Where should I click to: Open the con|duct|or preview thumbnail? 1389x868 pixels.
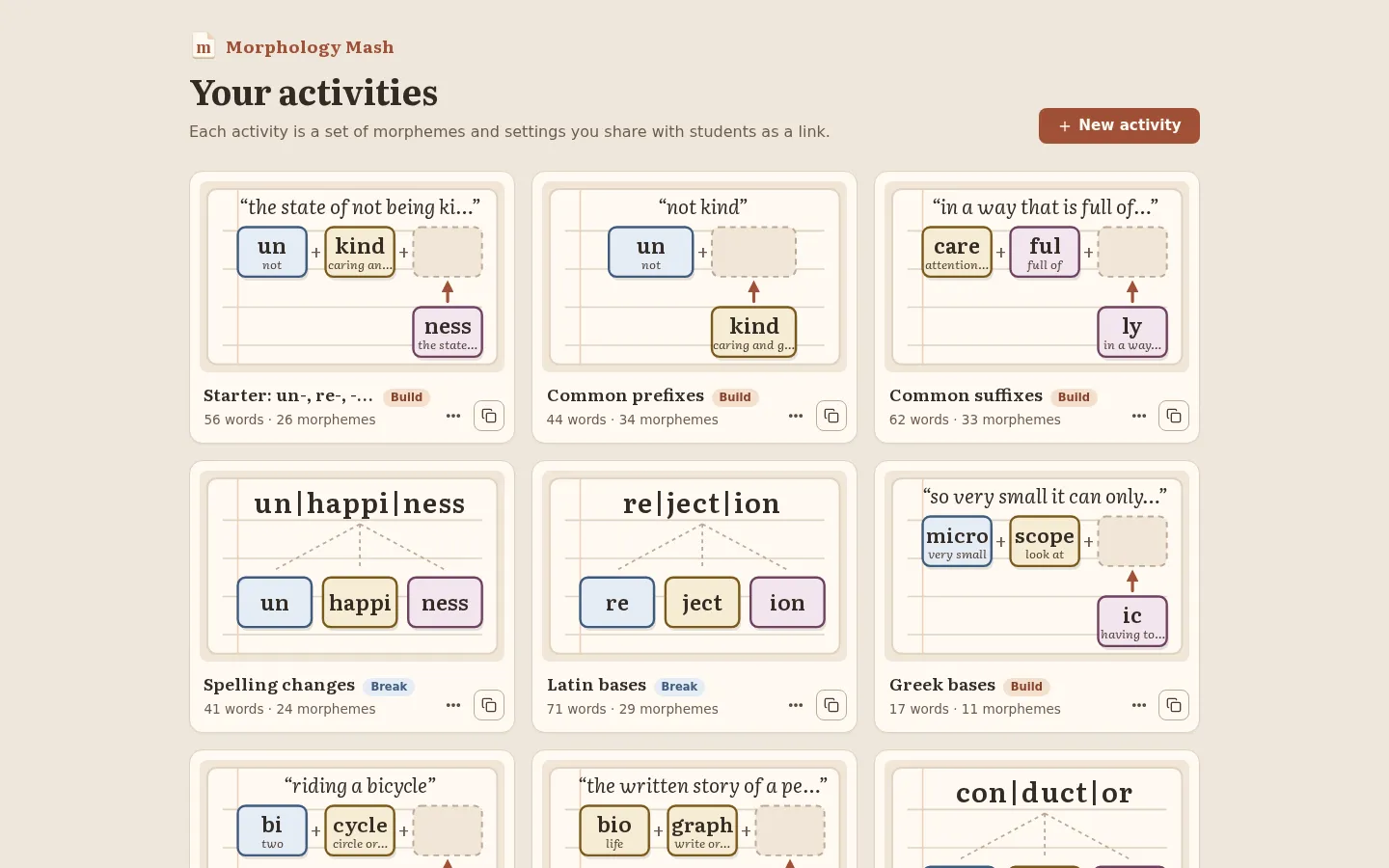pyautogui.click(x=1037, y=814)
